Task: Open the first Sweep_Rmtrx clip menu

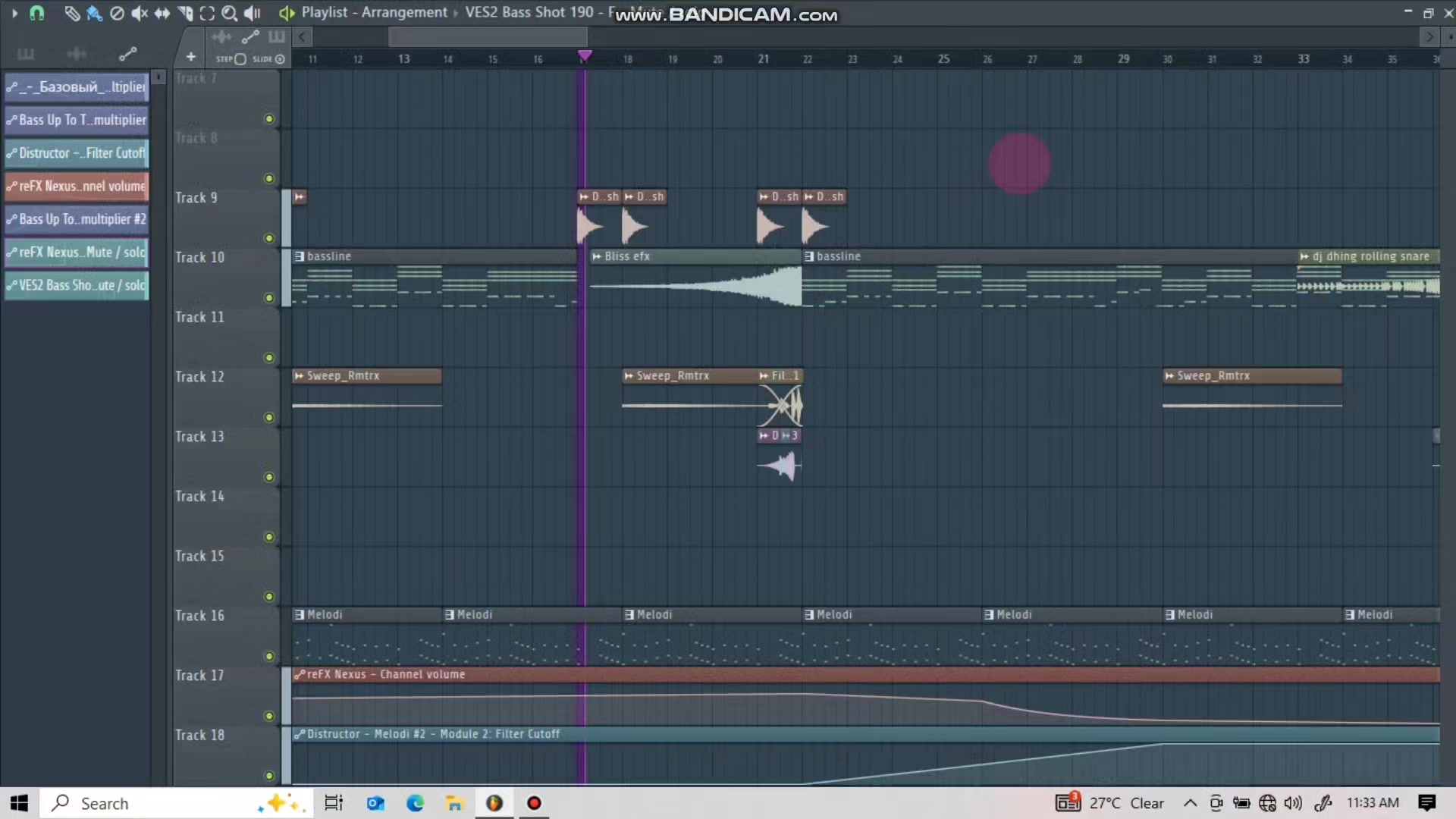Action: point(299,375)
